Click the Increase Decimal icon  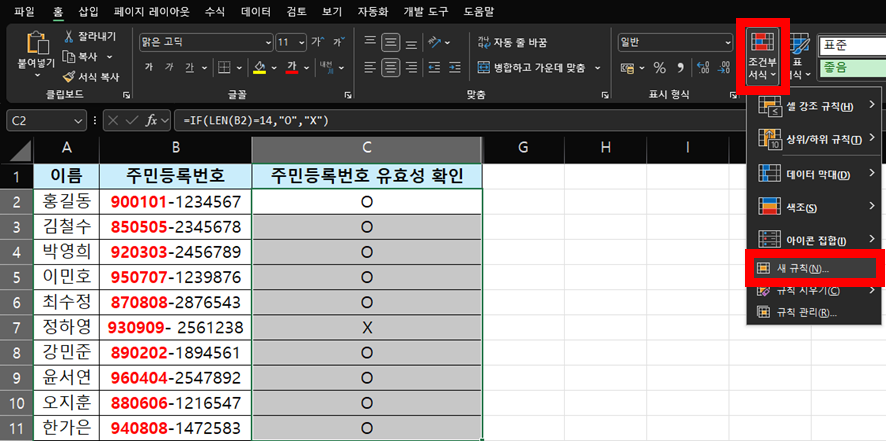coord(703,68)
